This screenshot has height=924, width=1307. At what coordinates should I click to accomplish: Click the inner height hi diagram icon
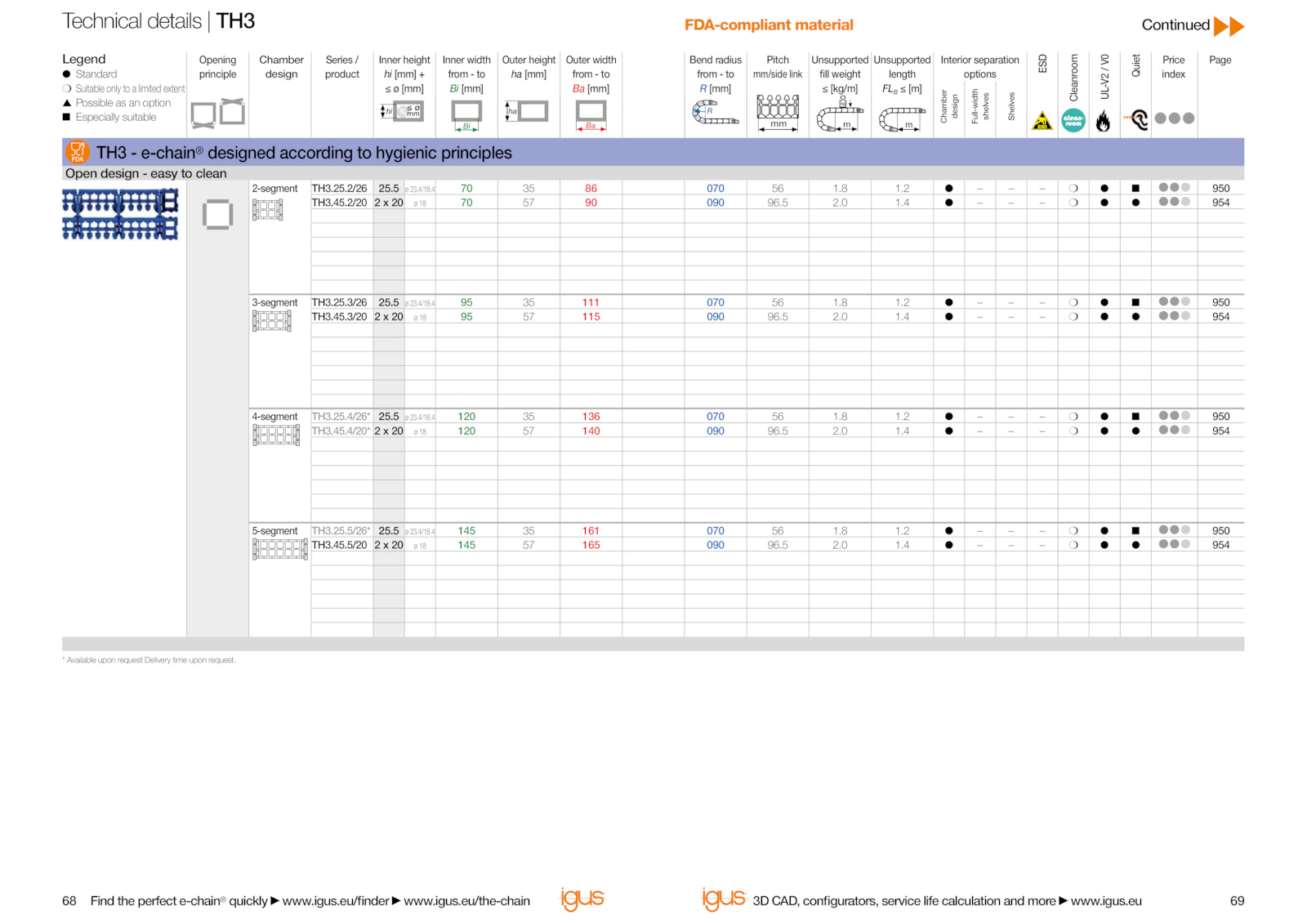pyautogui.click(x=403, y=111)
